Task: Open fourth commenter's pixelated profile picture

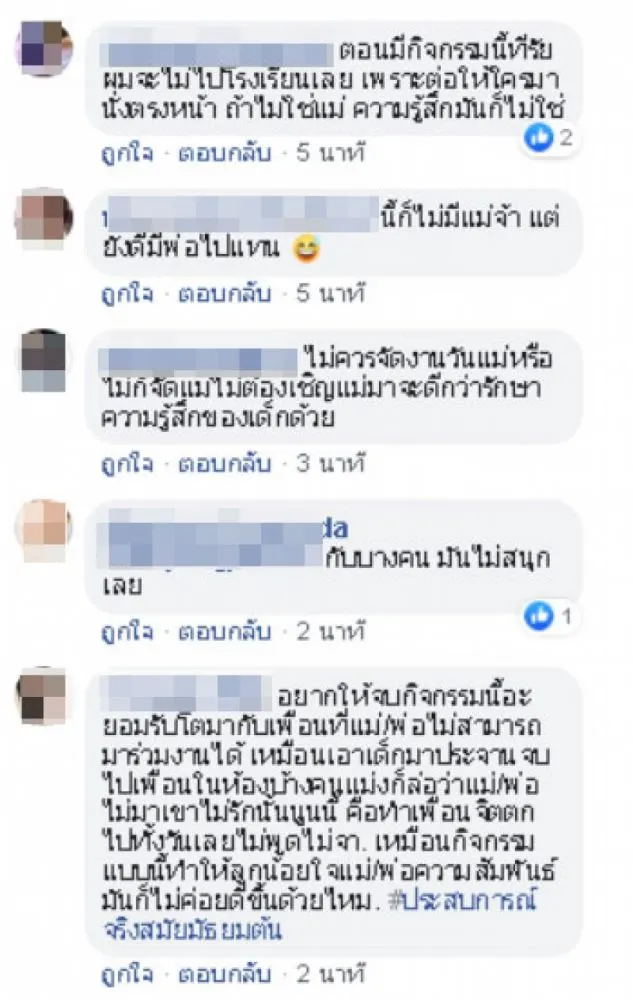Action: click(x=43, y=531)
